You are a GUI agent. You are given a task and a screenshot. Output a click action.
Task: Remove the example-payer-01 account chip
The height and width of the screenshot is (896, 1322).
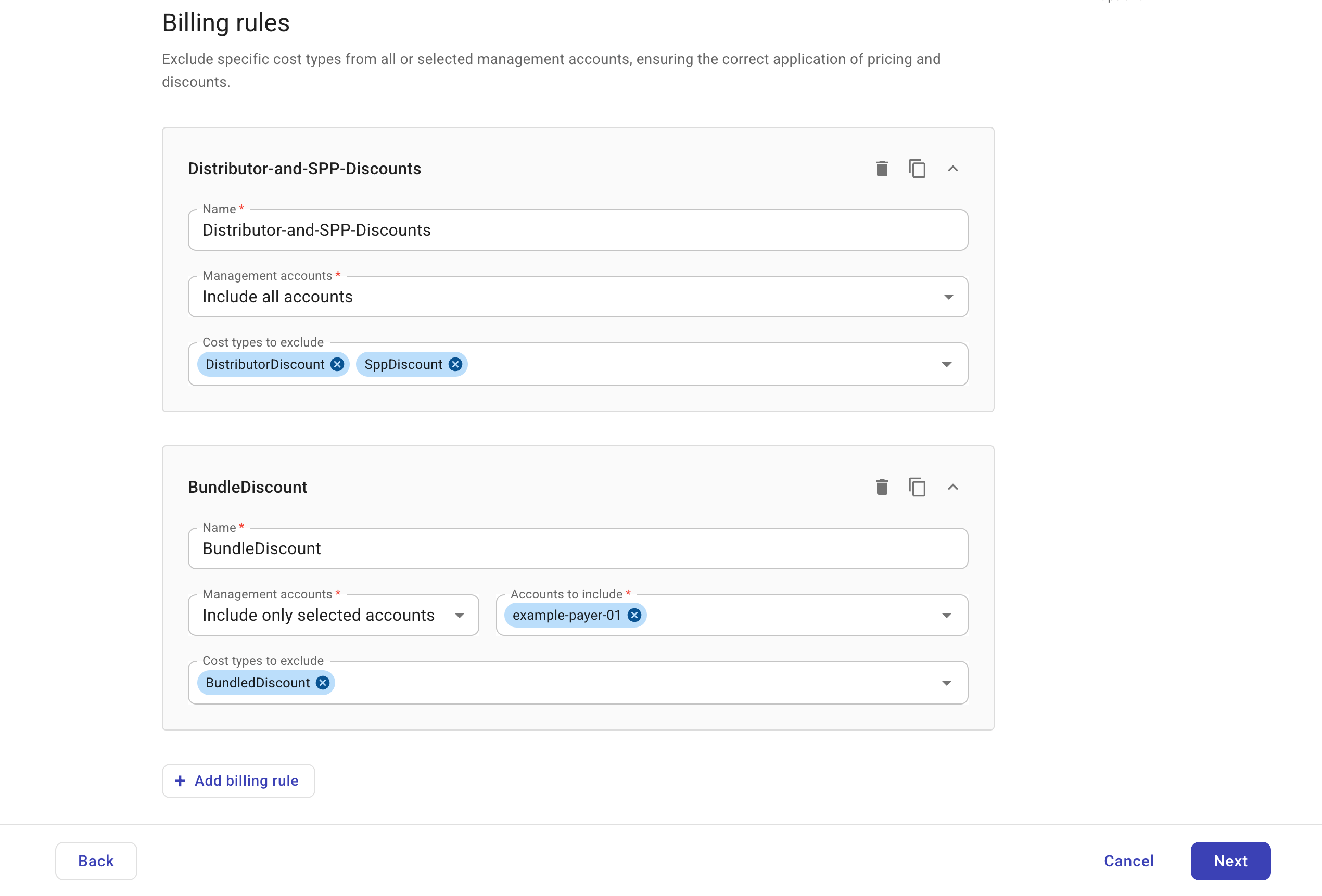(x=634, y=615)
